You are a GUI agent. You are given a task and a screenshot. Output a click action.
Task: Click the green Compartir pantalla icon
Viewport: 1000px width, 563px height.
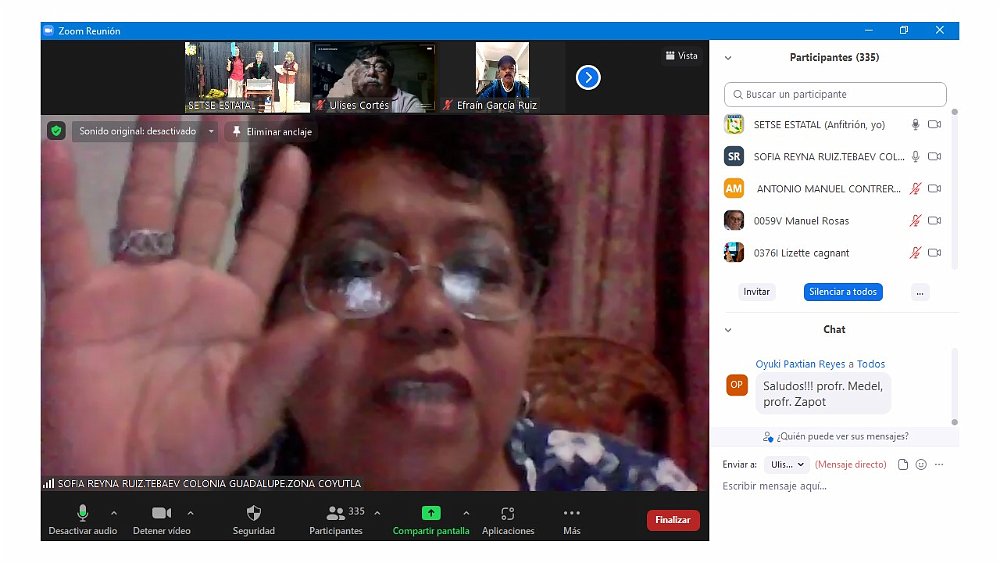[x=431, y=513]
